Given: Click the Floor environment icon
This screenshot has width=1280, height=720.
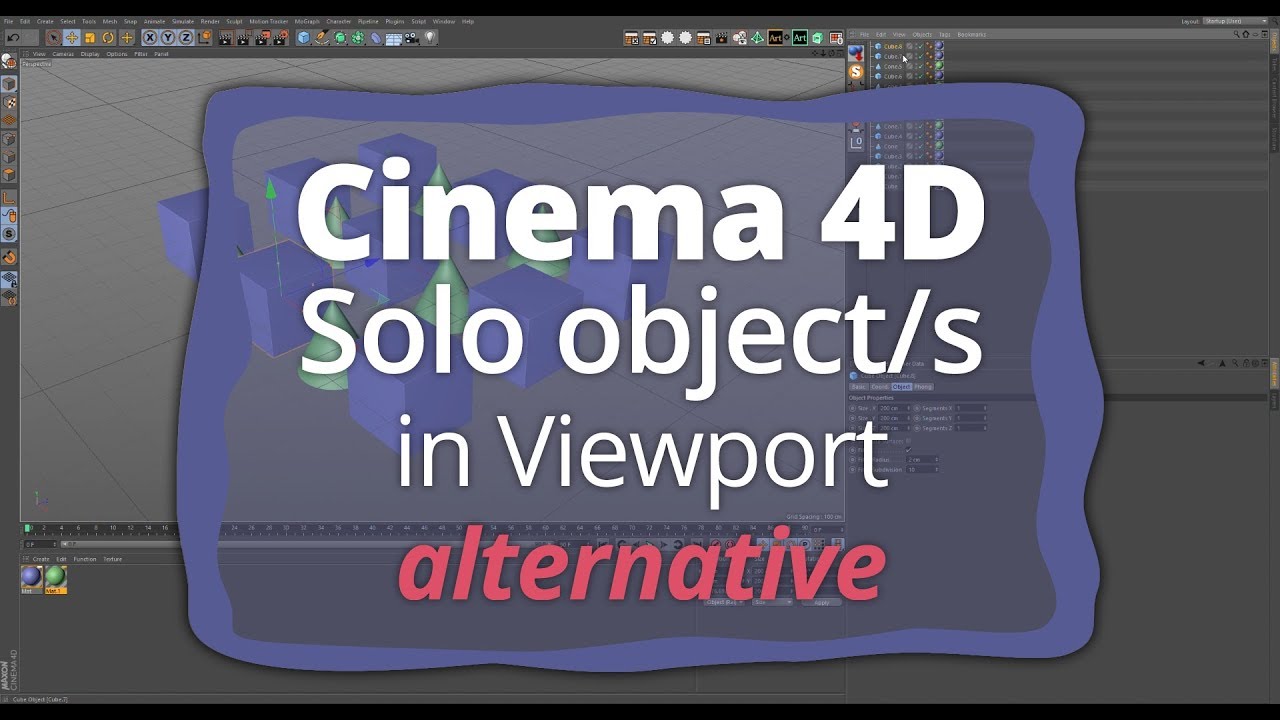Looking at the screenshot, I should click(x=394, y=37).
